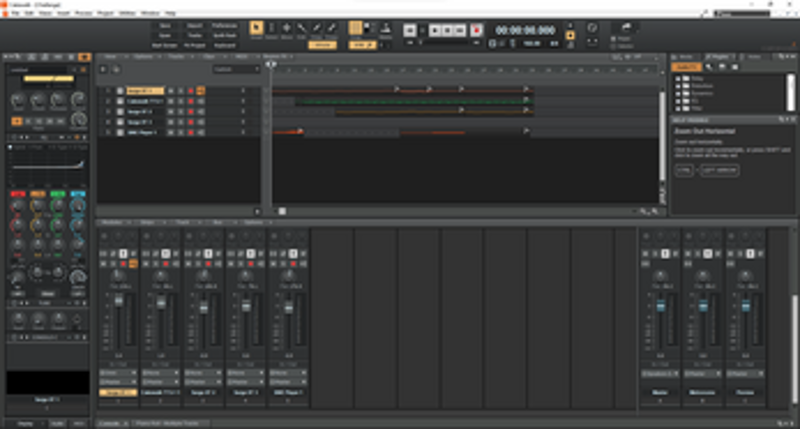Click the timecode display
800x429 pixels.
tap(526, 30)
